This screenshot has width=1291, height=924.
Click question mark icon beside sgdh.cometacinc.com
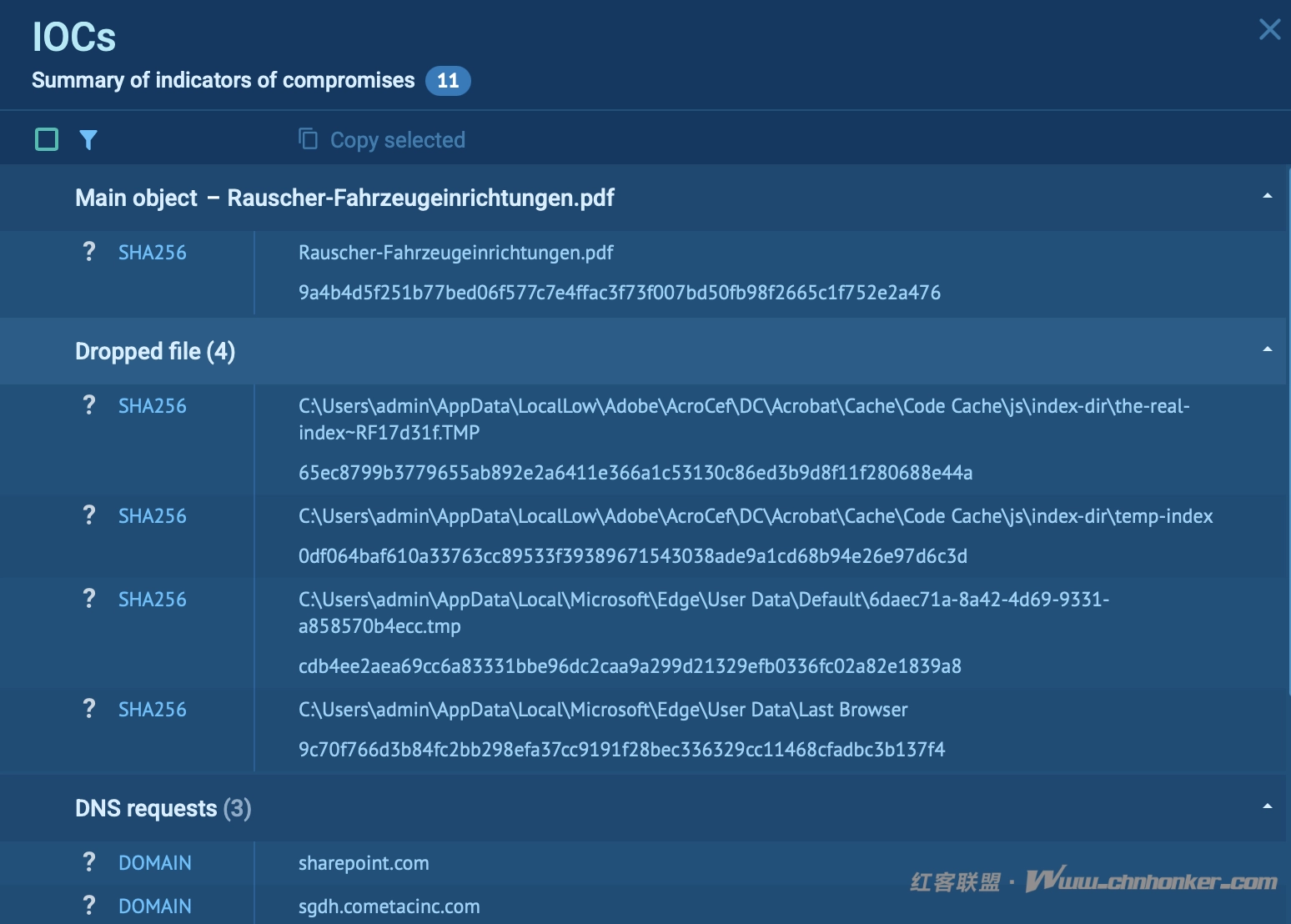pos(89,906)
